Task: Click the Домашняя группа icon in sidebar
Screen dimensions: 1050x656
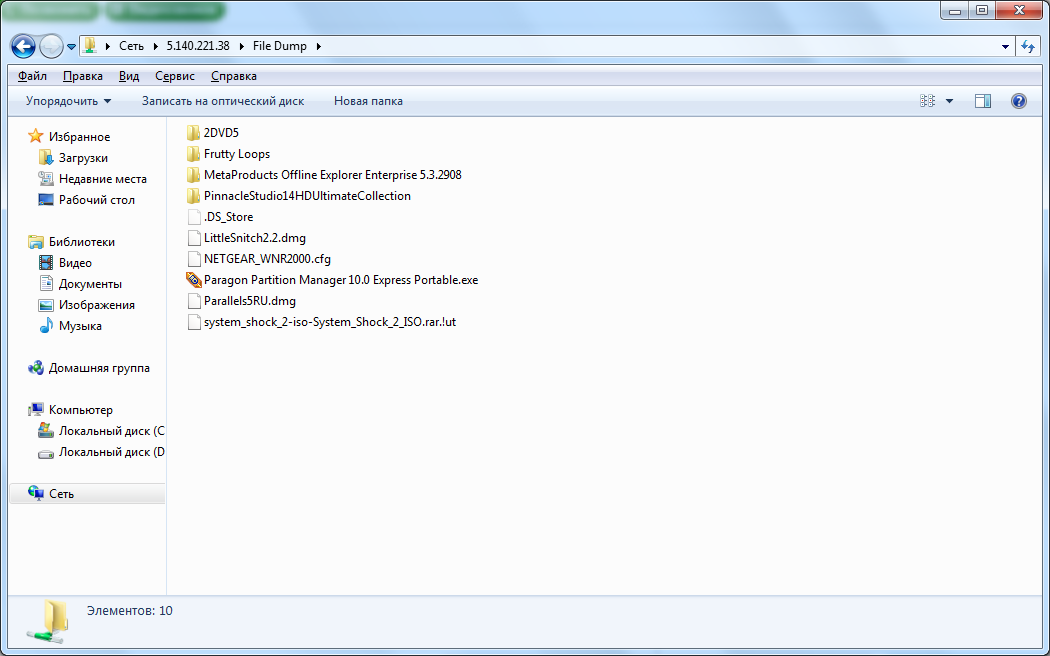Action: click(36, 368)
